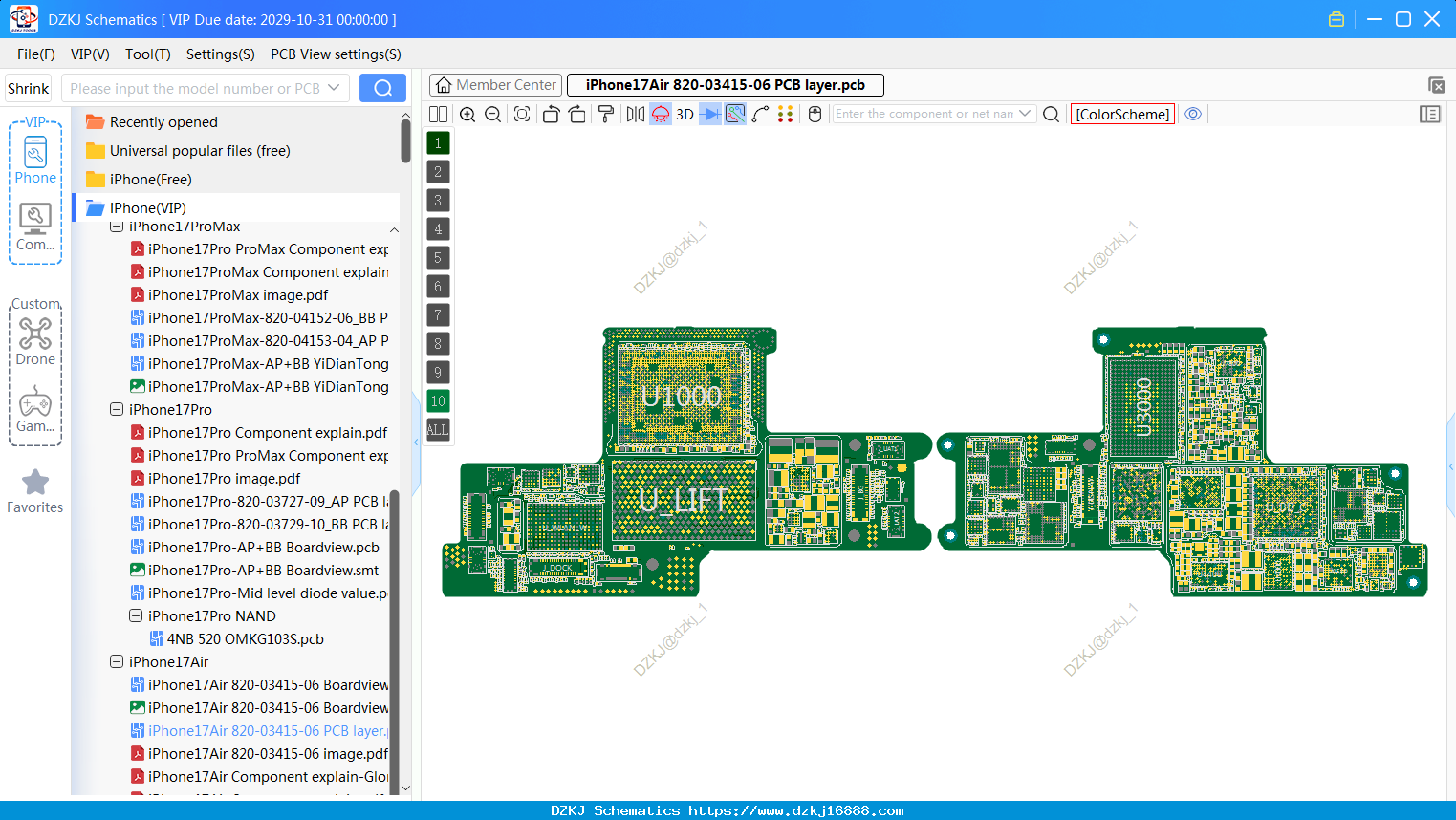Click the file tree scroll-up chevron
1456x820 pixels.
[394, 230]
